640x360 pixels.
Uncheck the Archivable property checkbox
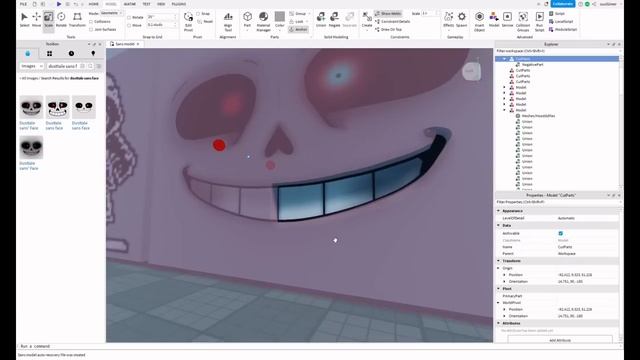pyautogui.click(x=560, y=233)
